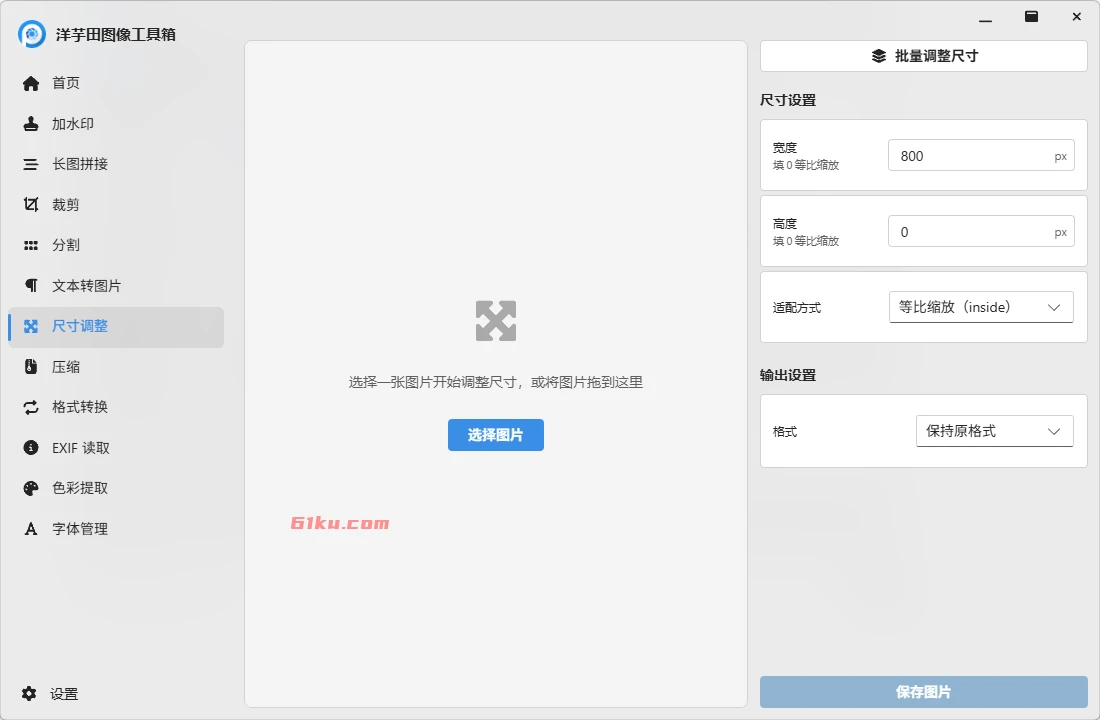The height and width of the screenshot is (720, 1100).
Task: Click the format convert arrows icon
Action: [x=31, y=407]
